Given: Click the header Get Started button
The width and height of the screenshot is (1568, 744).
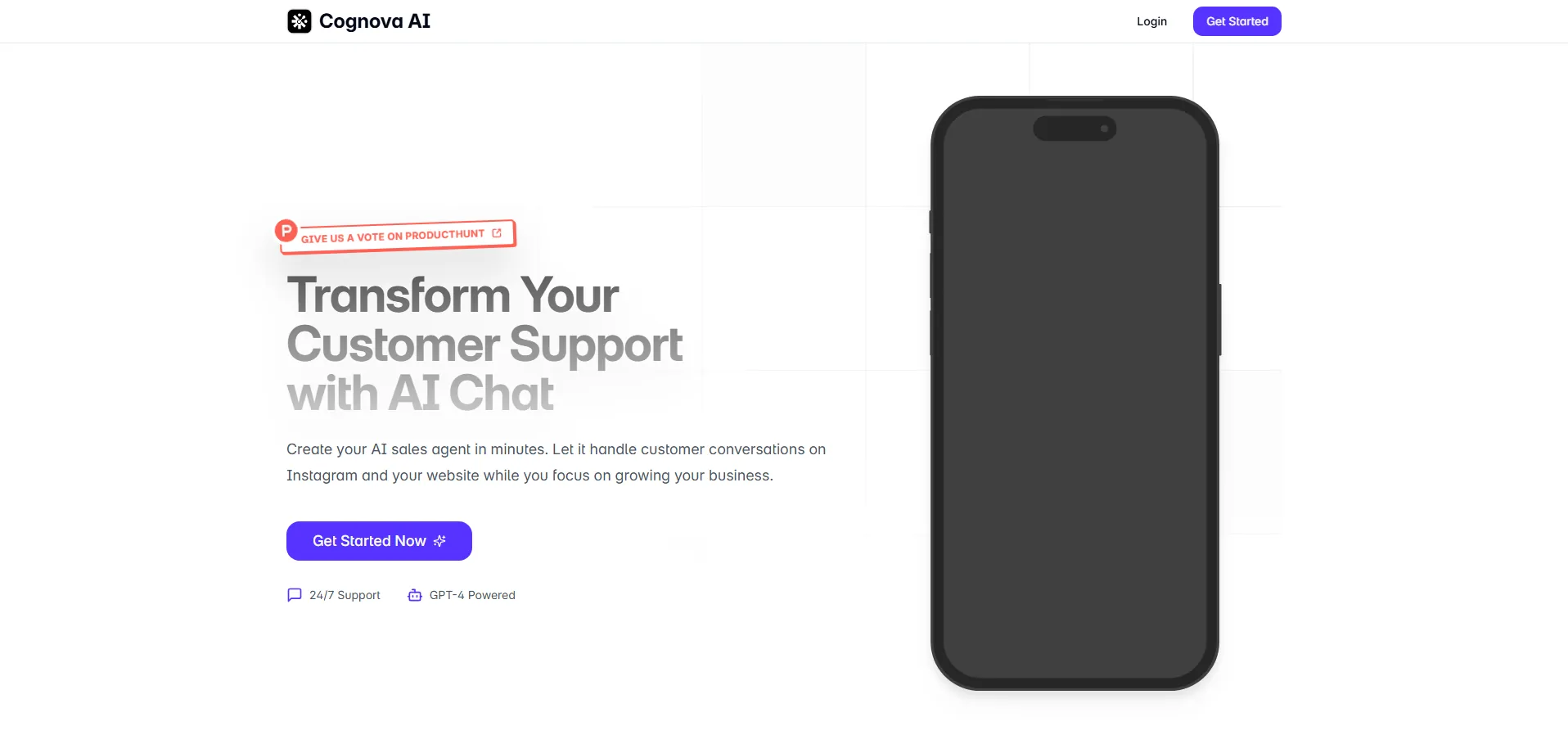Looking at the screenshot, I should pyautogui.click(x=1237, y=21).
